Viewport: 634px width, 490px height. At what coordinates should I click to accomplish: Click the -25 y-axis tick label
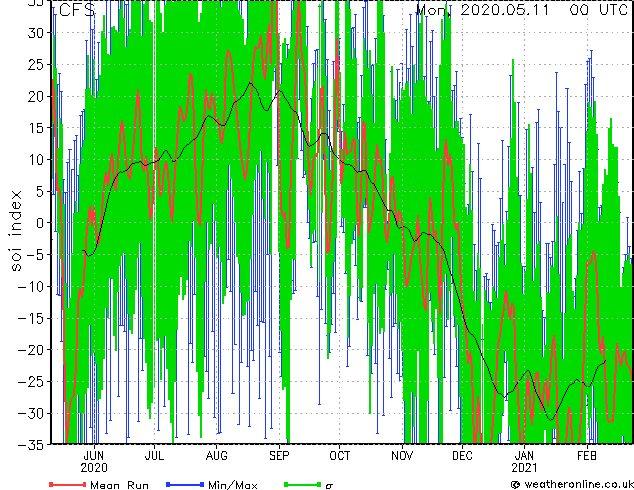click(x=31, y=381)
